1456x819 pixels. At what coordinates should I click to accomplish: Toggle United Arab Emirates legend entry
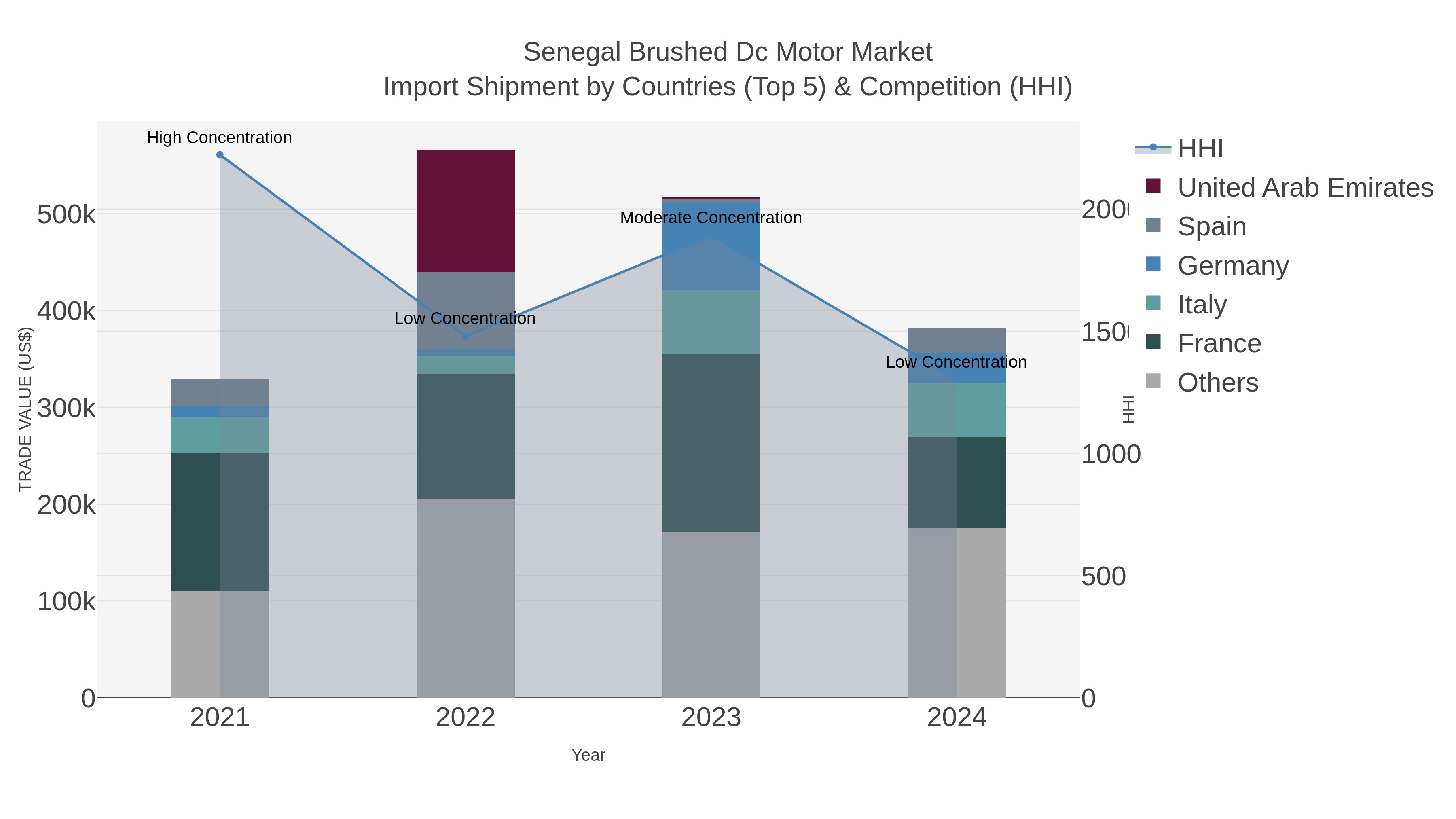pyautogui.click(x=1289, y=187)
